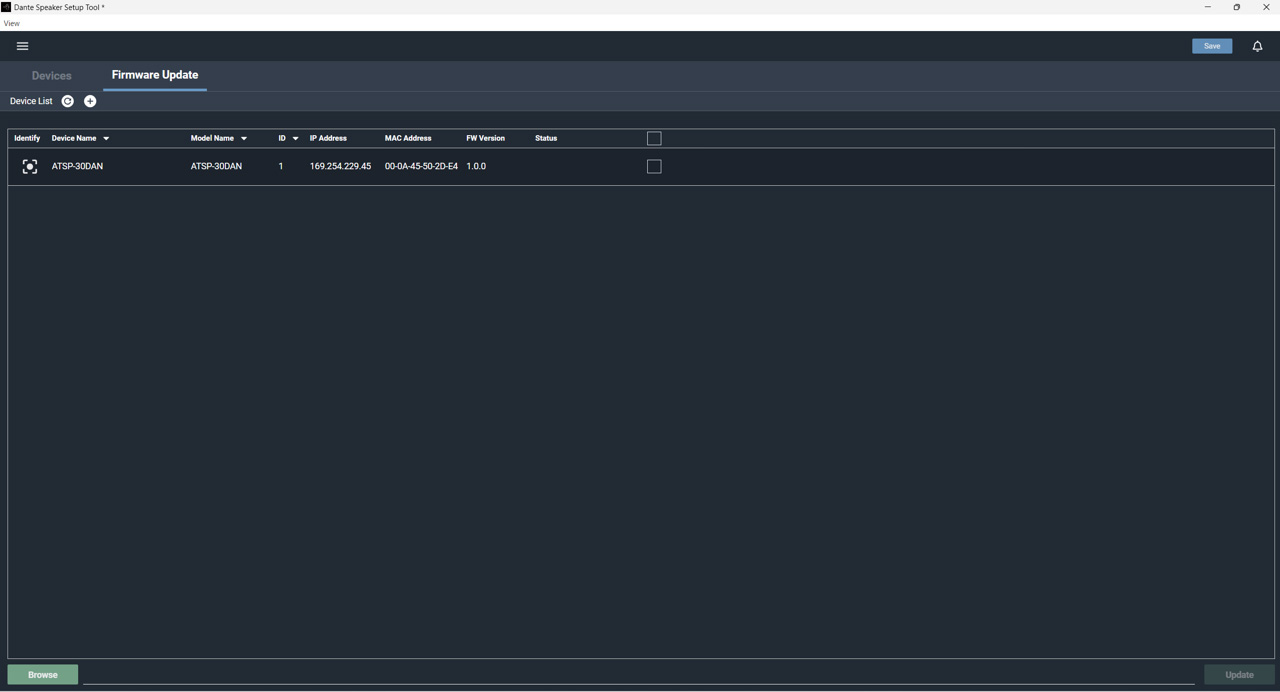Click the Identify column header
This screenshot has width=1280, height=692.
click(27, 138)
